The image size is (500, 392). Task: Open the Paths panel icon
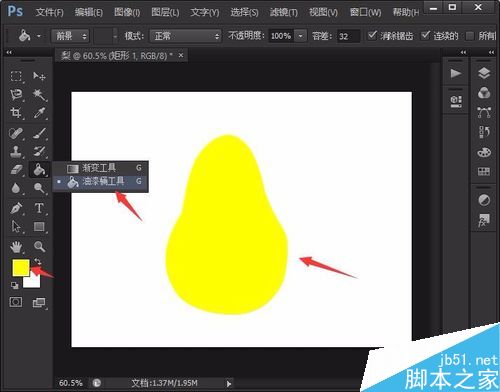[484, 113]
